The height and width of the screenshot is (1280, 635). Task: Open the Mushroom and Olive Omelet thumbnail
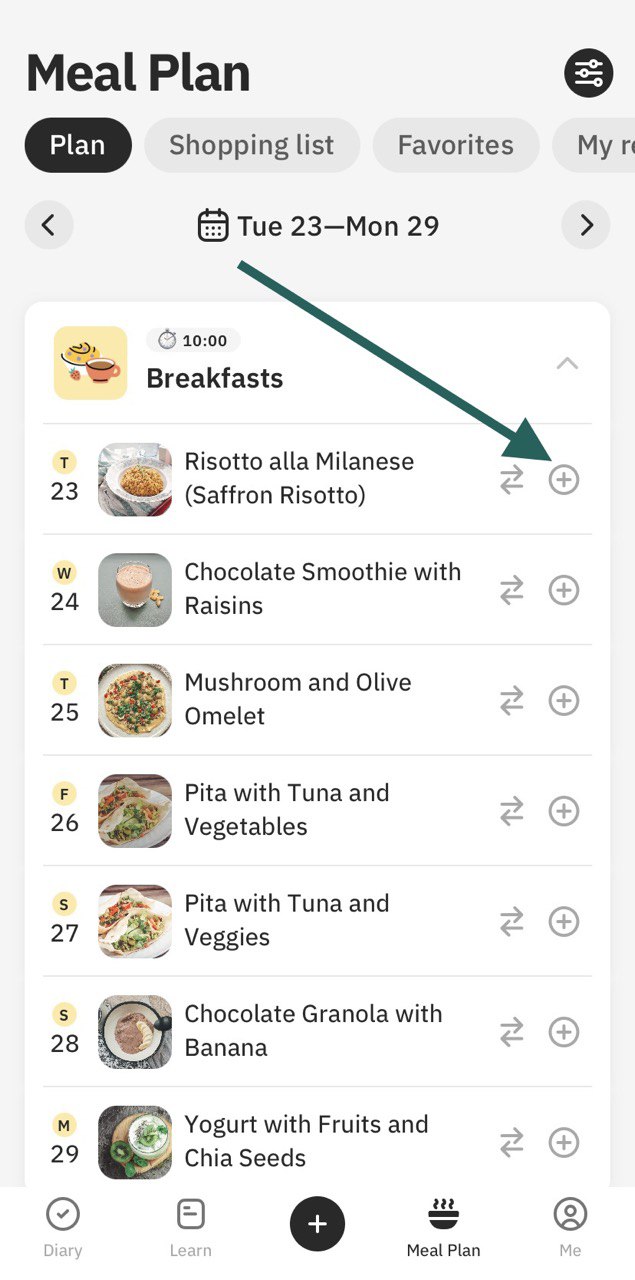tap(135, 701)
